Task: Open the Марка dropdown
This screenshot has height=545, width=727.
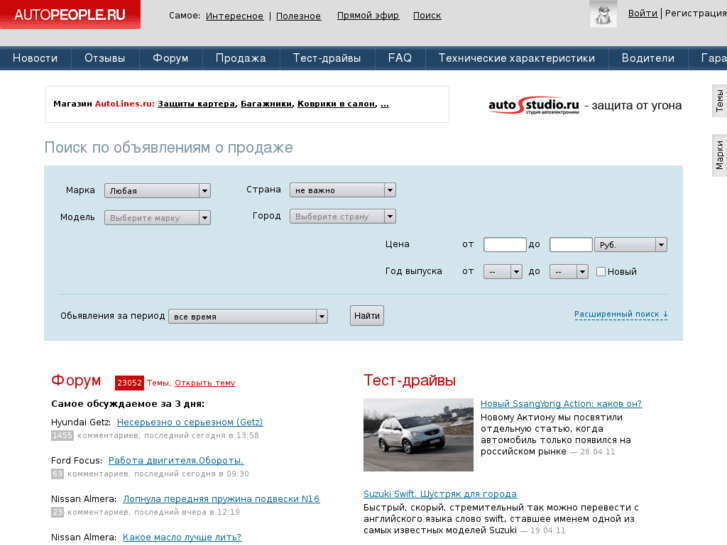Action: point(157,191)
